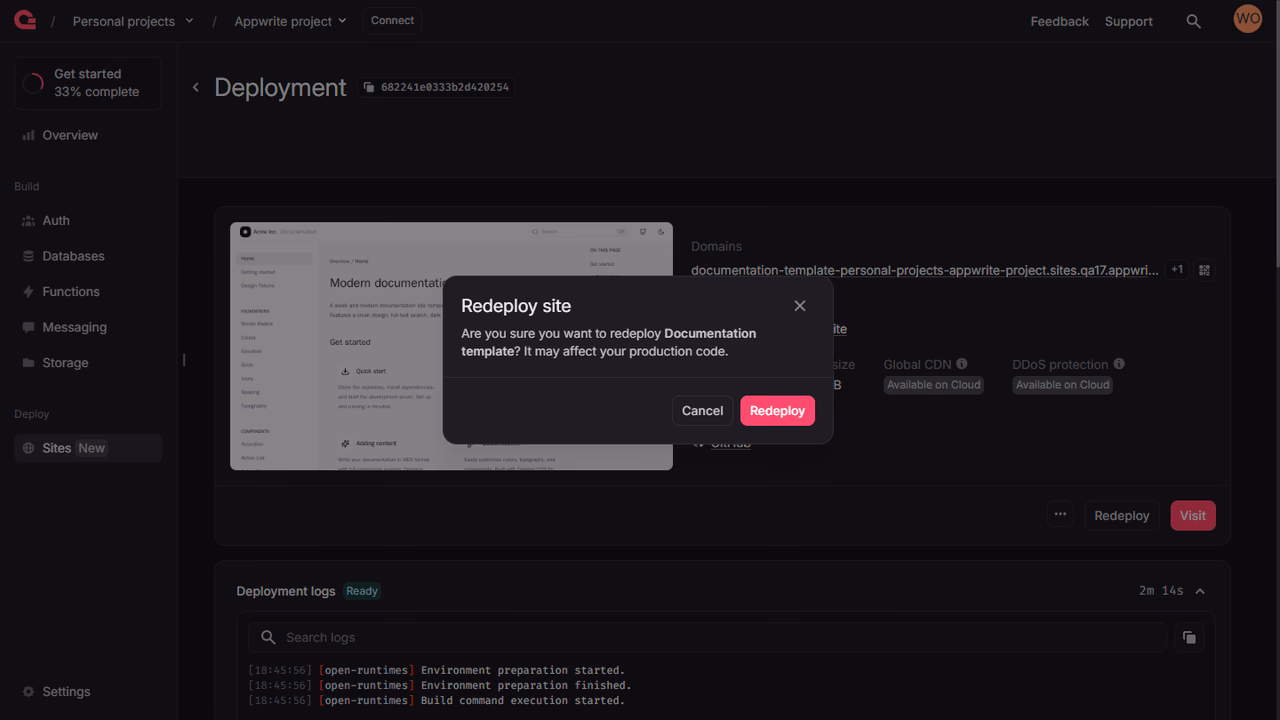Image resolution: width=1280 pixels, height=720 pixels.
Task: Open the WO user avatar menu
Action: click(x=1248, y=19)
